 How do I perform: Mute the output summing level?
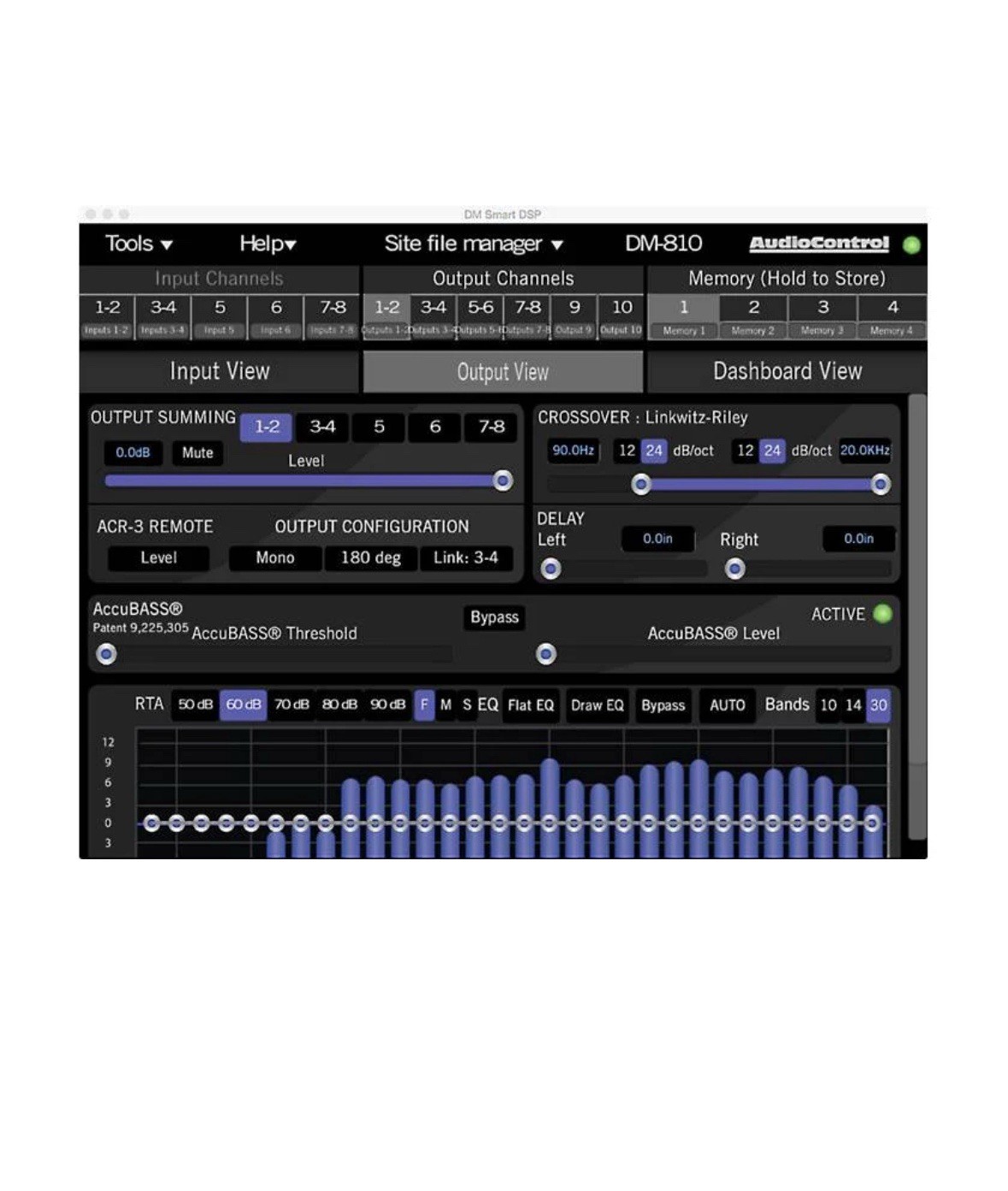click(197, 453)
